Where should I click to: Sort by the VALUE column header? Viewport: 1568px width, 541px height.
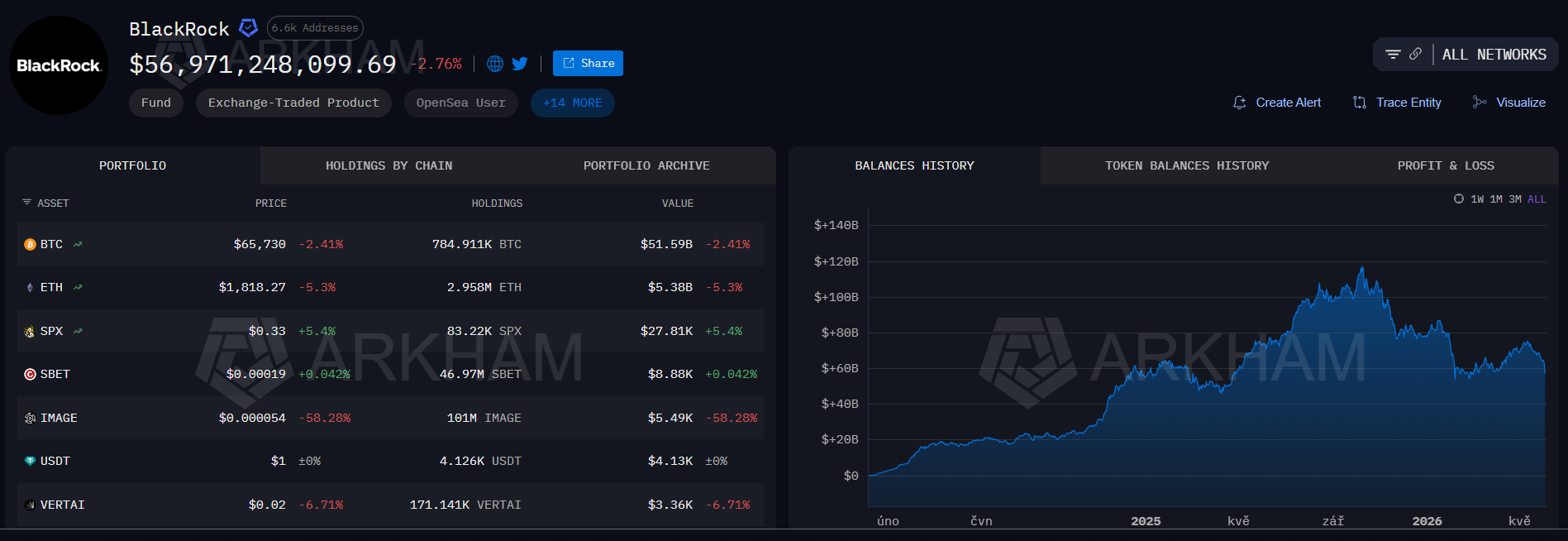678,203
